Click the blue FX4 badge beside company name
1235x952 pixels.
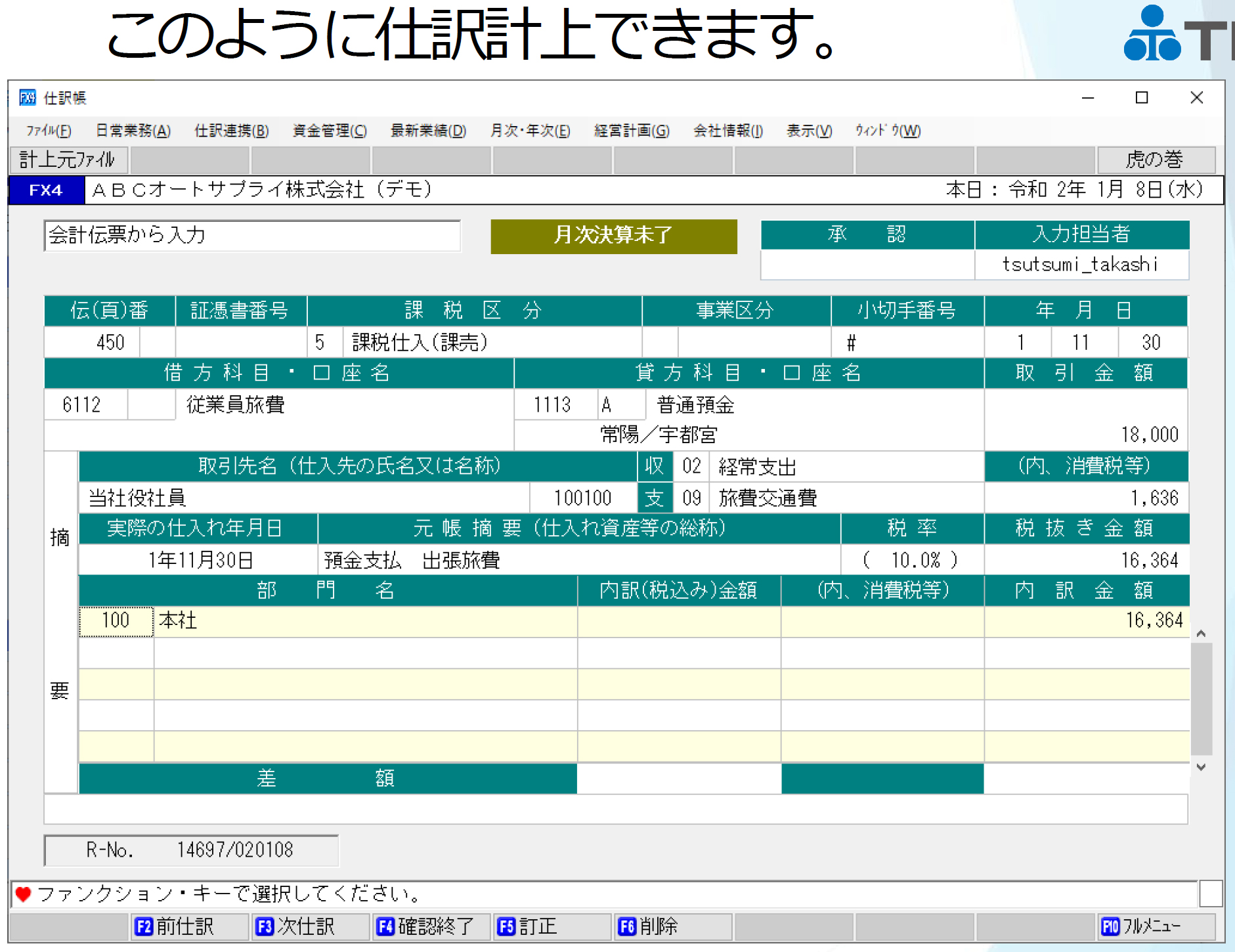click(x=45, y=190)
